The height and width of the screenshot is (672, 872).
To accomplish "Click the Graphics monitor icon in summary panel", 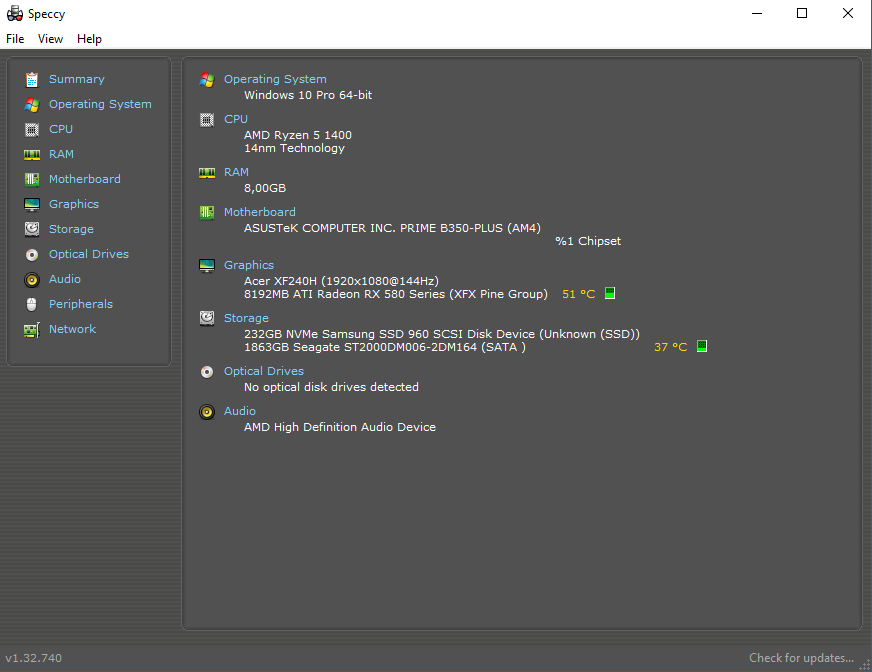I will (207, 265).
